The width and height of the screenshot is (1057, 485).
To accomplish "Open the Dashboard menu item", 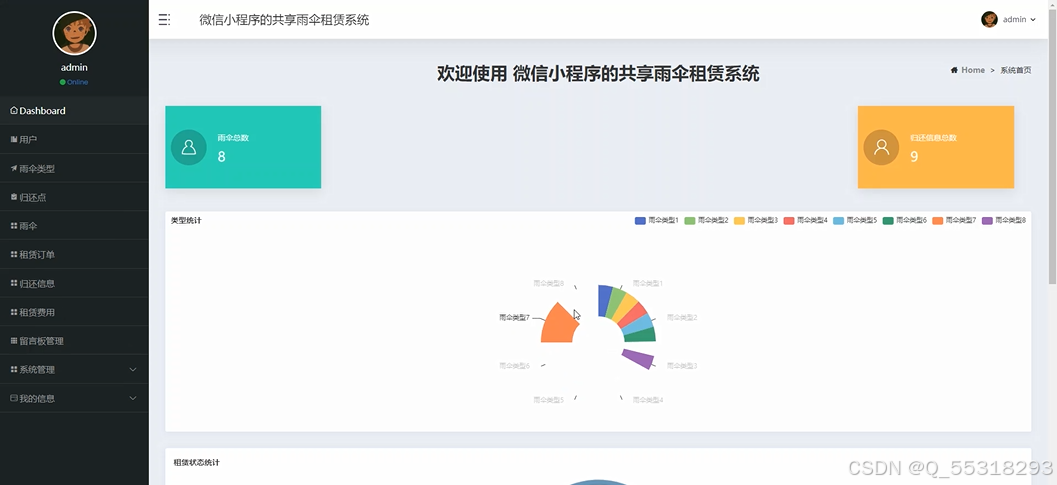I will (74, 111).
